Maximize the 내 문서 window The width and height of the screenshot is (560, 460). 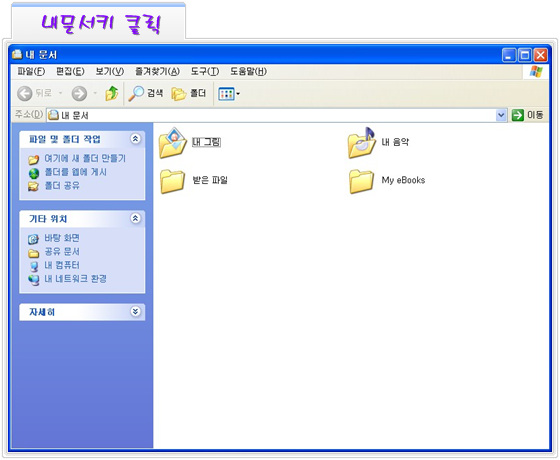525,55
